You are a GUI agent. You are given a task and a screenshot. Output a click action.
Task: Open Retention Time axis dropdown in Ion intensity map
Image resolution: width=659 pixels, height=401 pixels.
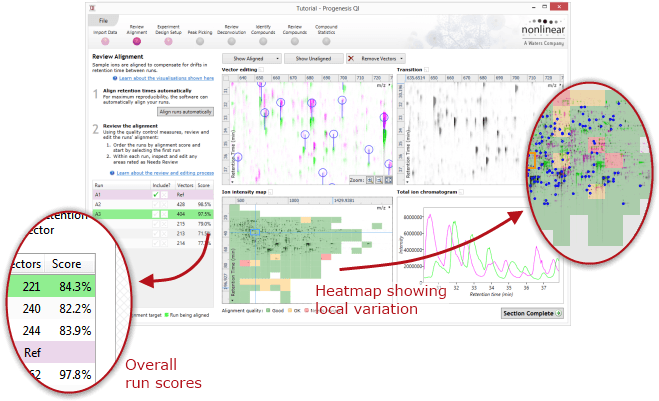(232, 301)
